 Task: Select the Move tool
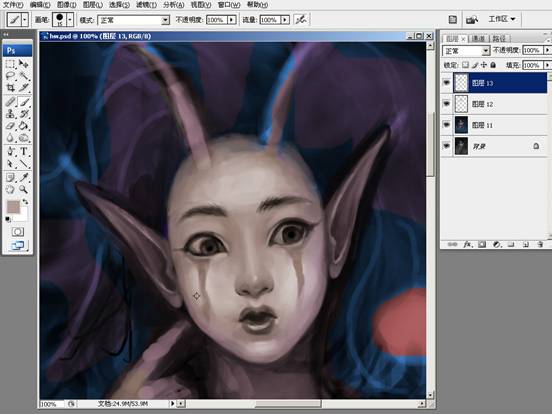click(x=24, y=64)
